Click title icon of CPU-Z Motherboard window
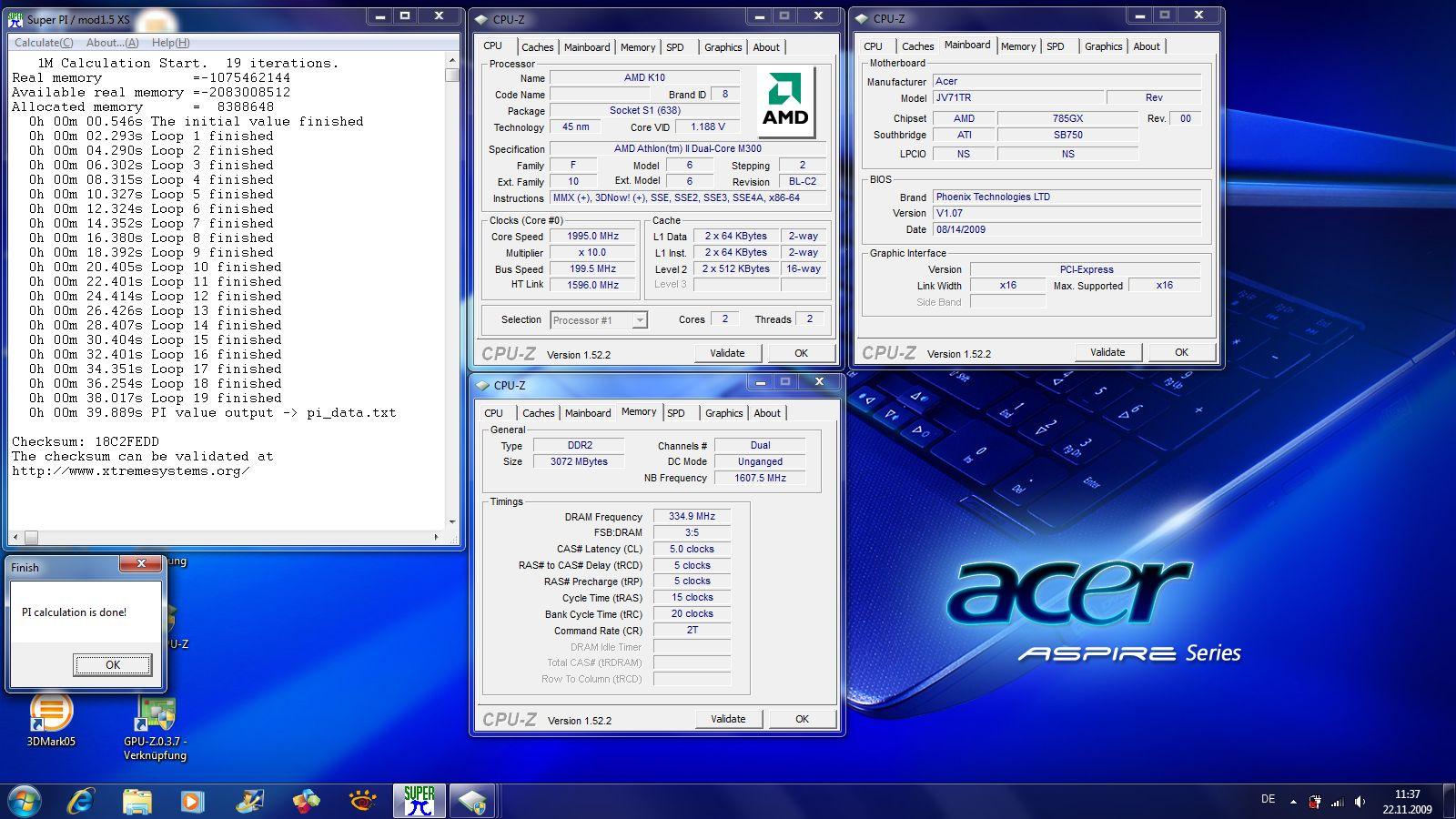1456x819 pixels. tap(861, 18)
